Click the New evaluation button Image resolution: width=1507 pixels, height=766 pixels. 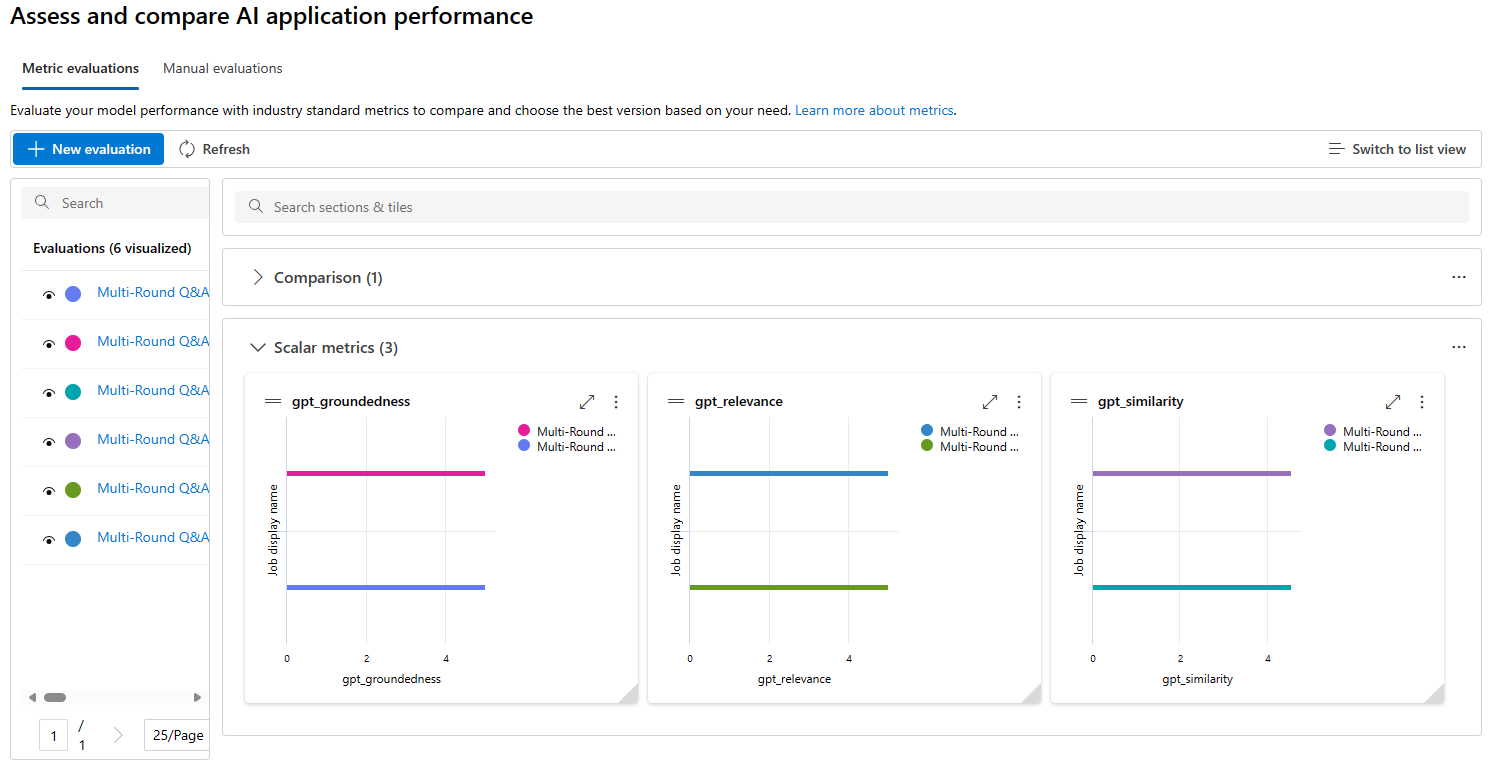[x=88, y=149]
